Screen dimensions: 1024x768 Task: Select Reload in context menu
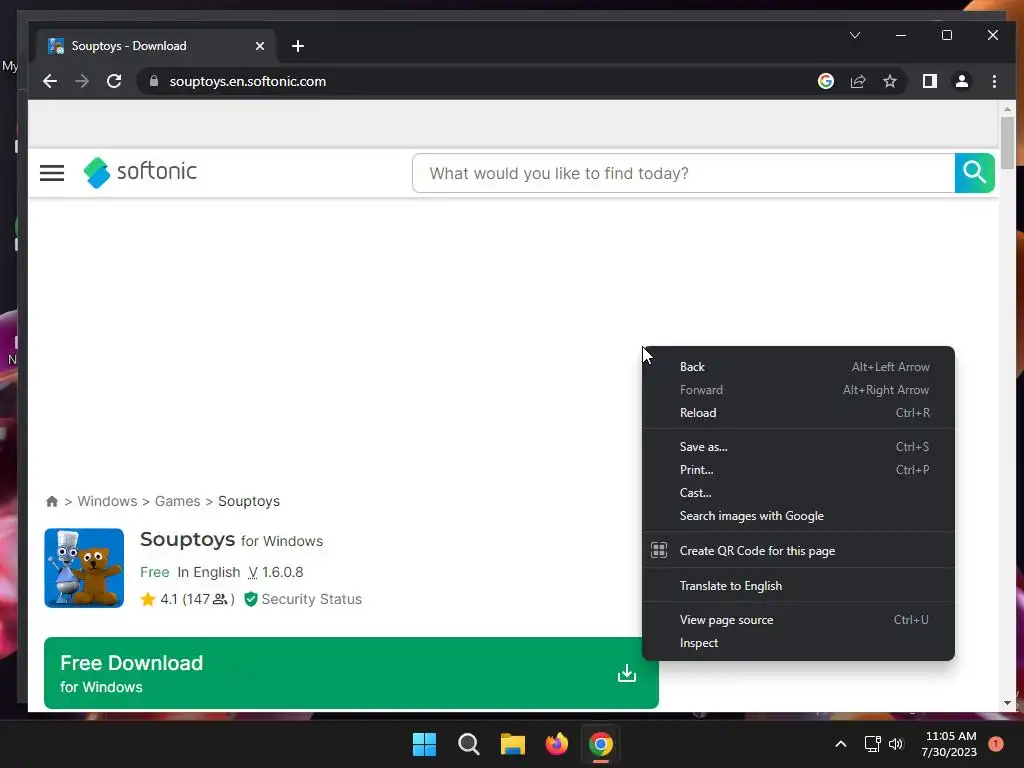pos(798,413)
